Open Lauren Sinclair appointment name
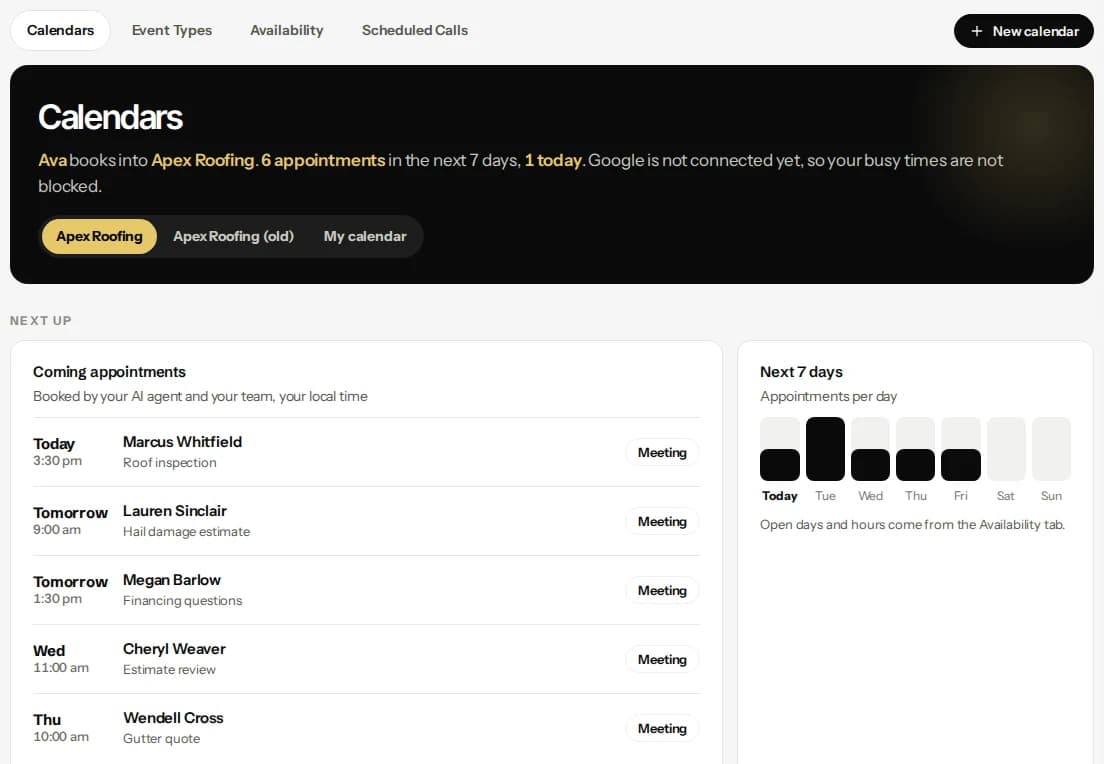The height and width of the screenshot is (764, 1104). point(175,511)
